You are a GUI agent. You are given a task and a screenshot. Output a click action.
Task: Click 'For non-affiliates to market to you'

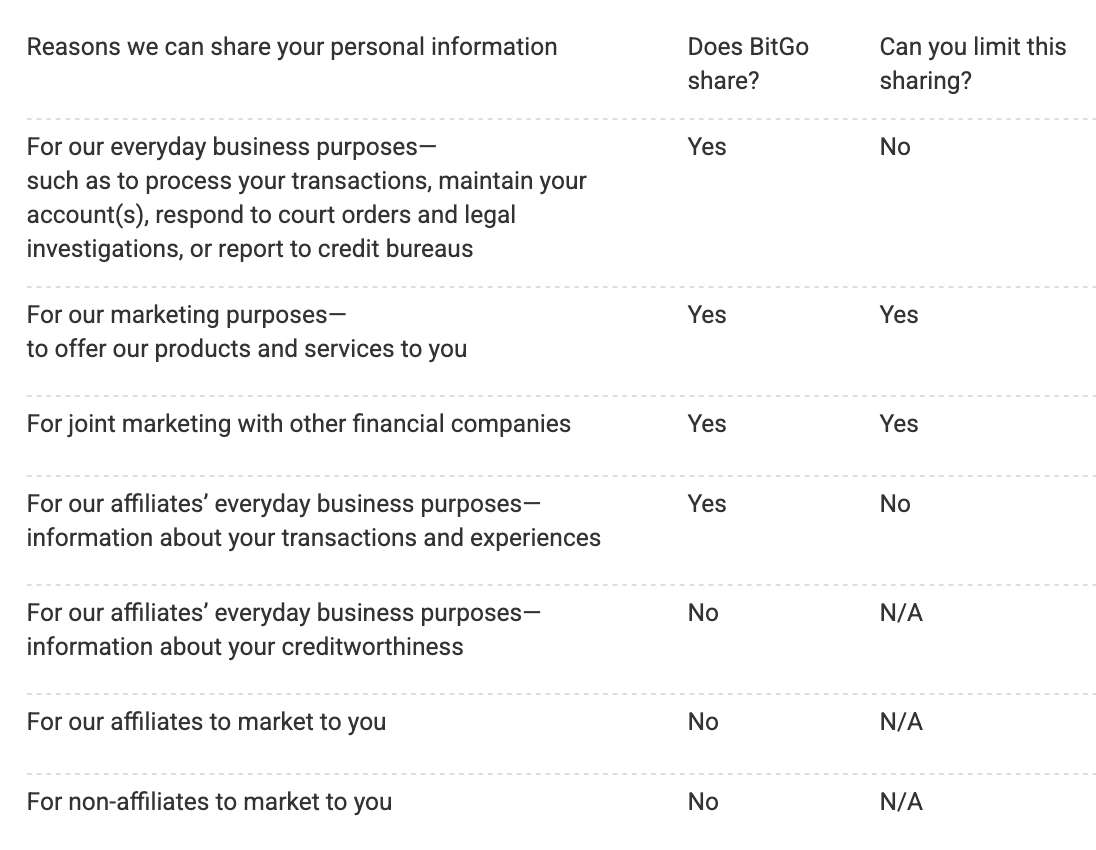point(209,801)
